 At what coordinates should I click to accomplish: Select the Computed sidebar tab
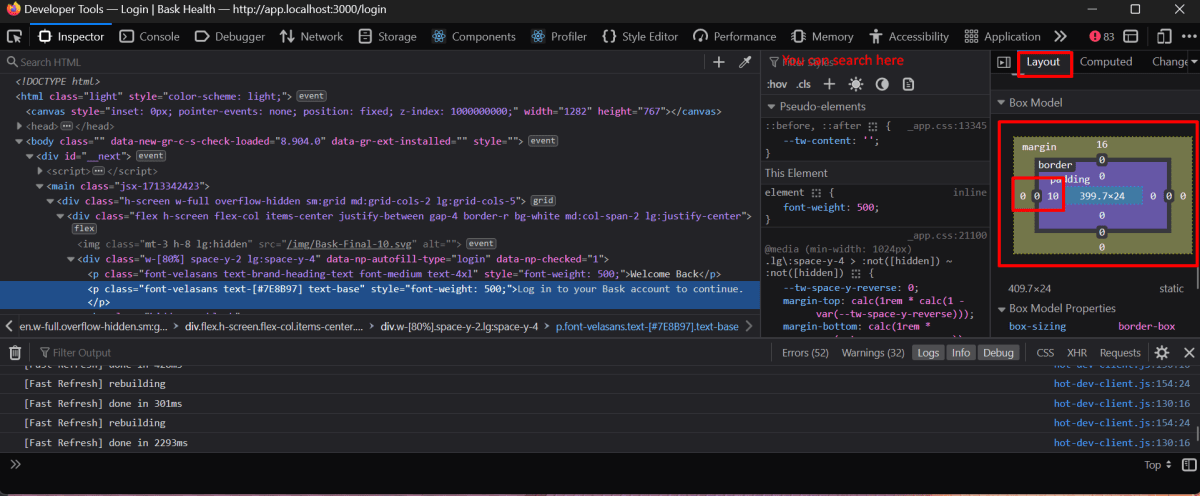click(x=1106, y=62)
